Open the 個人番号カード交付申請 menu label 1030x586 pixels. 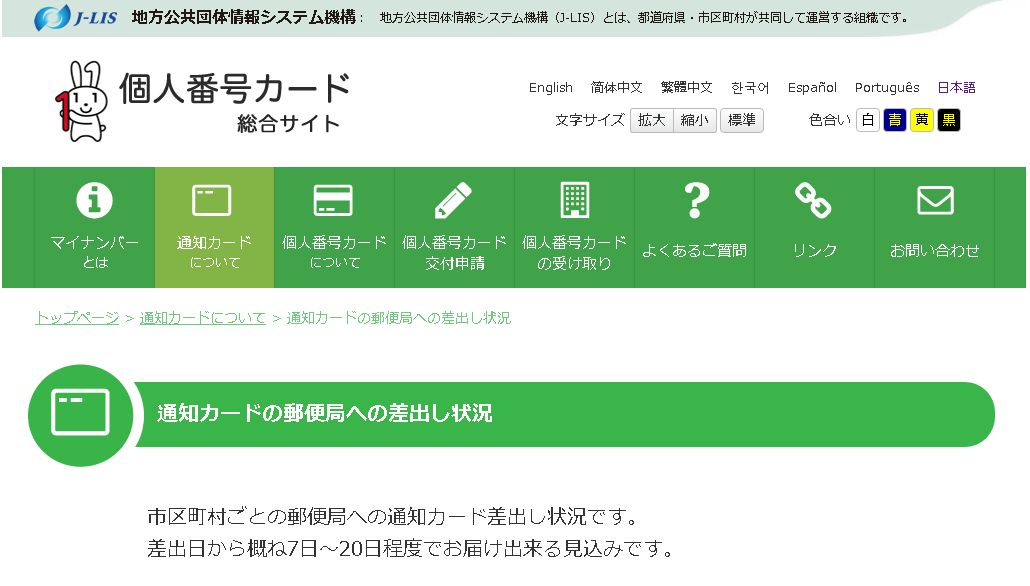click(x=455, y=252)
